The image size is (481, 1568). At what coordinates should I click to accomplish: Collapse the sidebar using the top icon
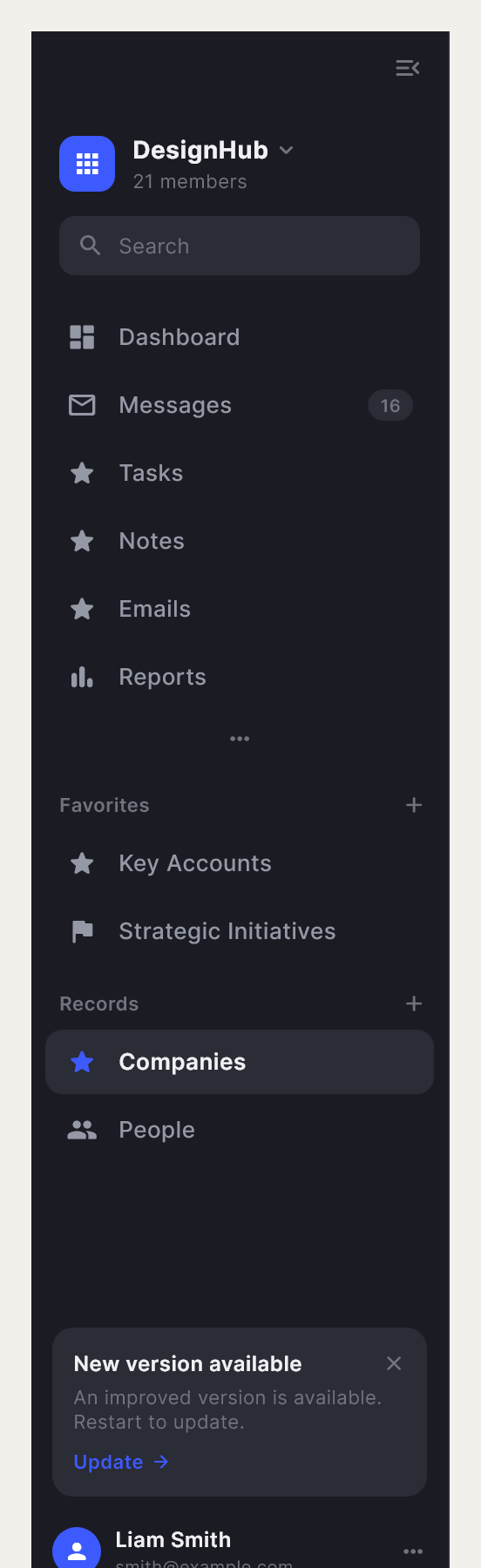408,68
